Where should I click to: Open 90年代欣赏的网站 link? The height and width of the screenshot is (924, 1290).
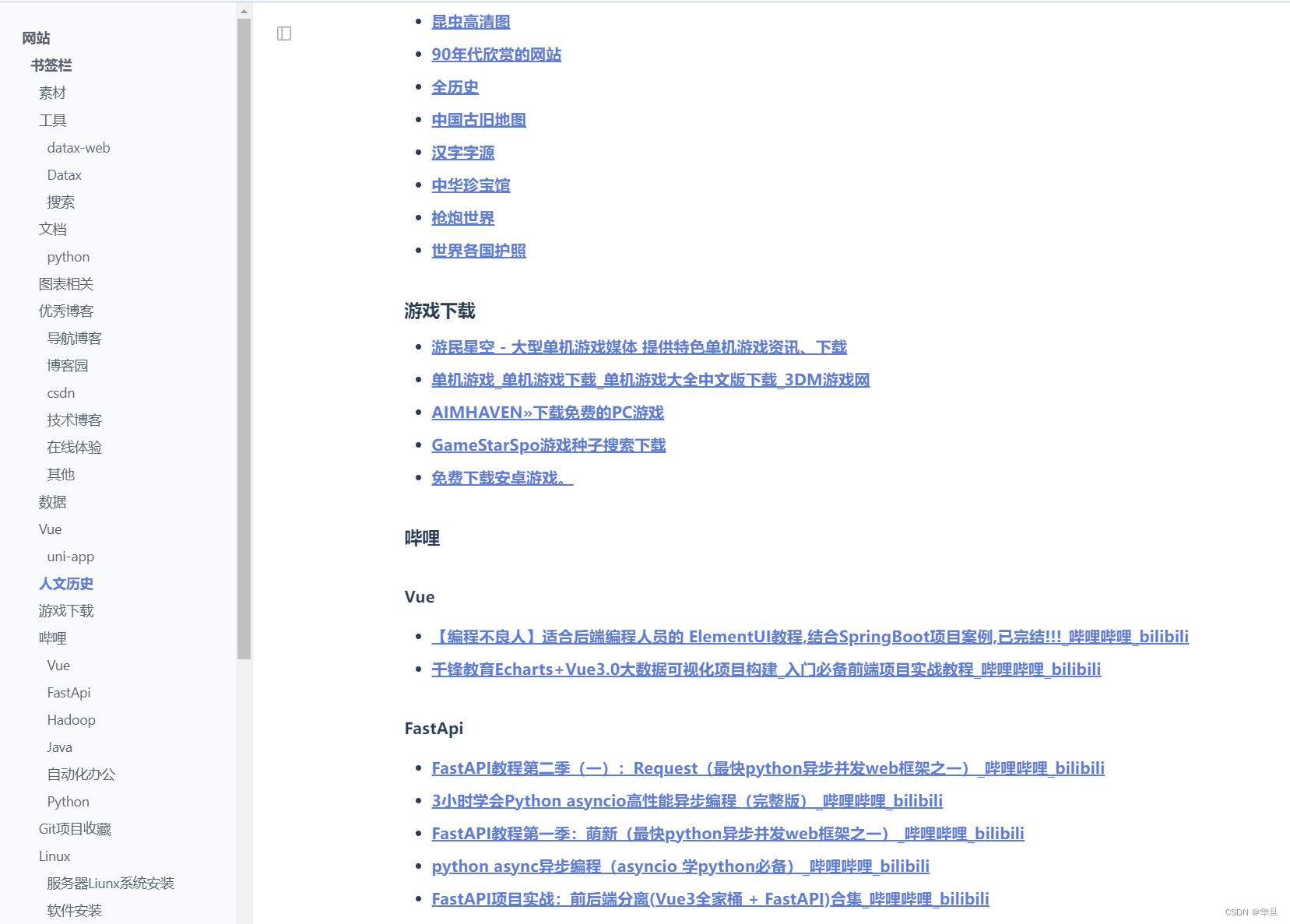tap(497, 54)
